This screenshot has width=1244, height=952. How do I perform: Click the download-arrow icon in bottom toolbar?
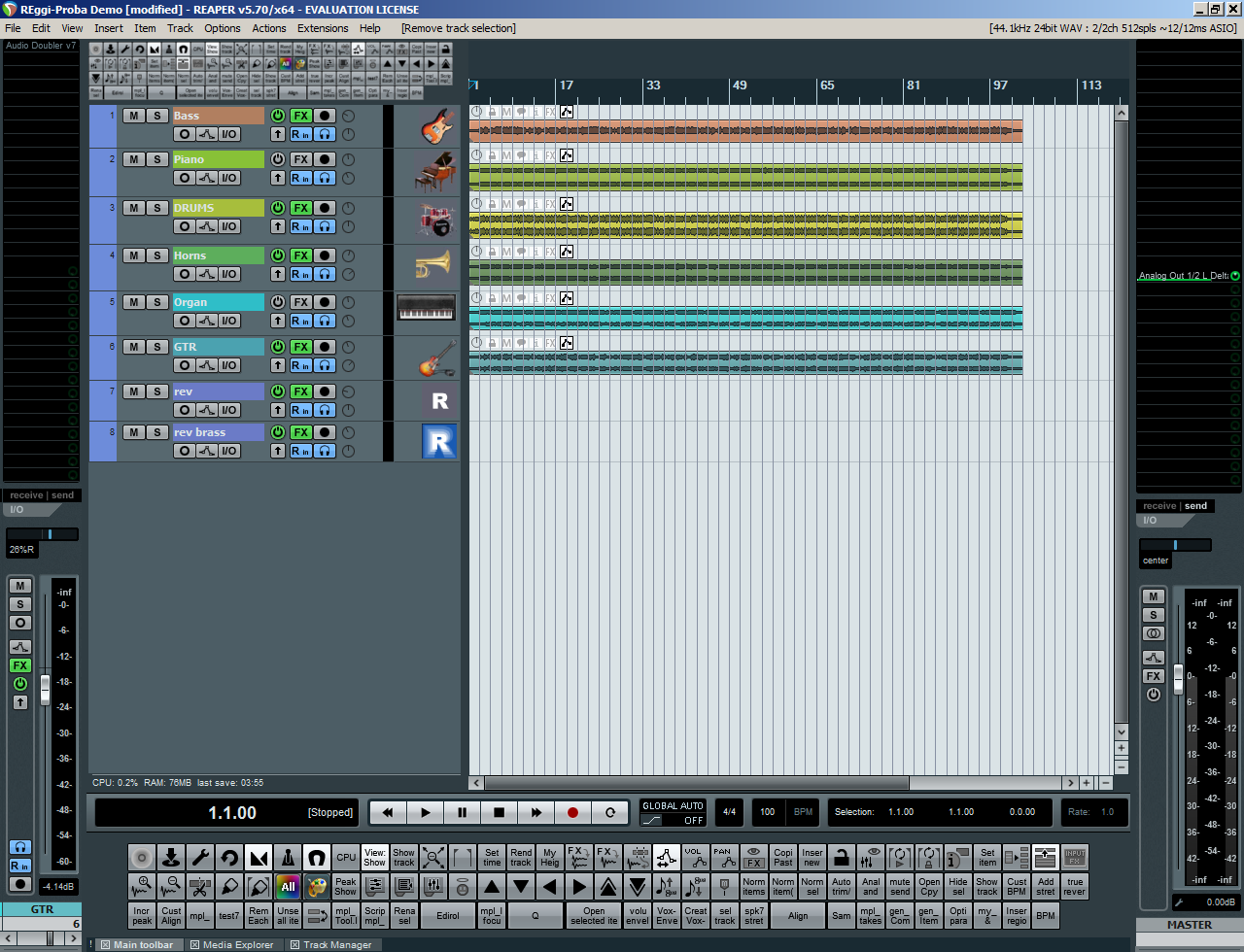click(x=171, y=858)
